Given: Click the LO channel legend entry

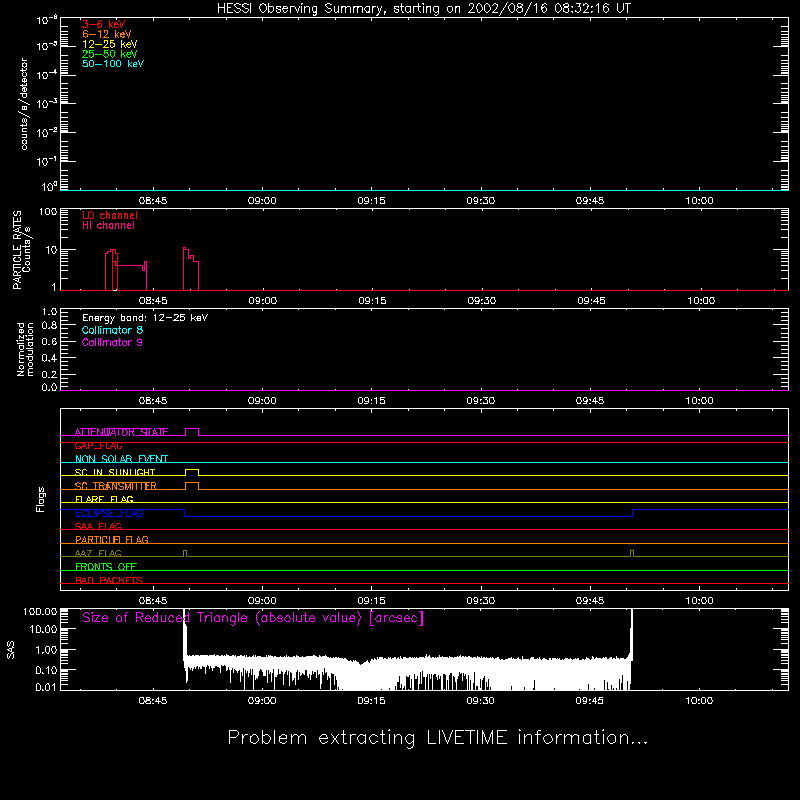Looking at the screenshot, I should coord(109,215).
